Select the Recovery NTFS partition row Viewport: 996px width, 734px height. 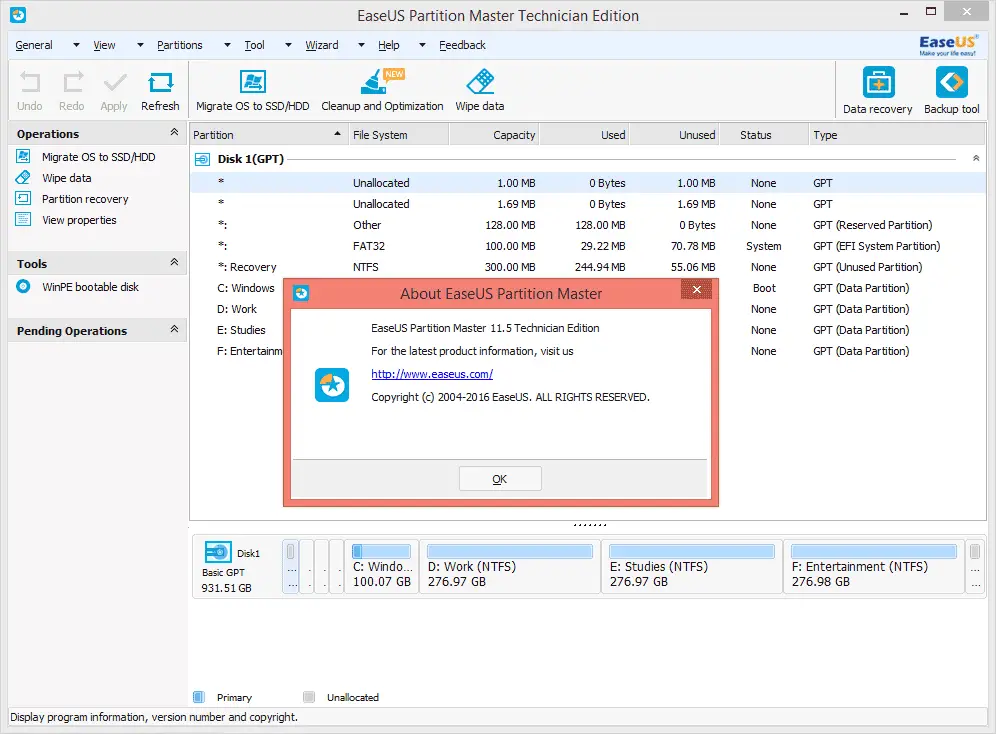(x=588, y=267)
